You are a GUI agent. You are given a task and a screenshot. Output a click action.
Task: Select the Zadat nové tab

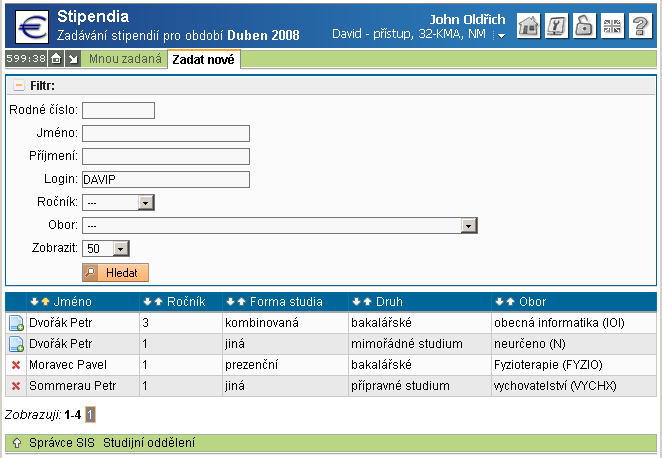203,60
